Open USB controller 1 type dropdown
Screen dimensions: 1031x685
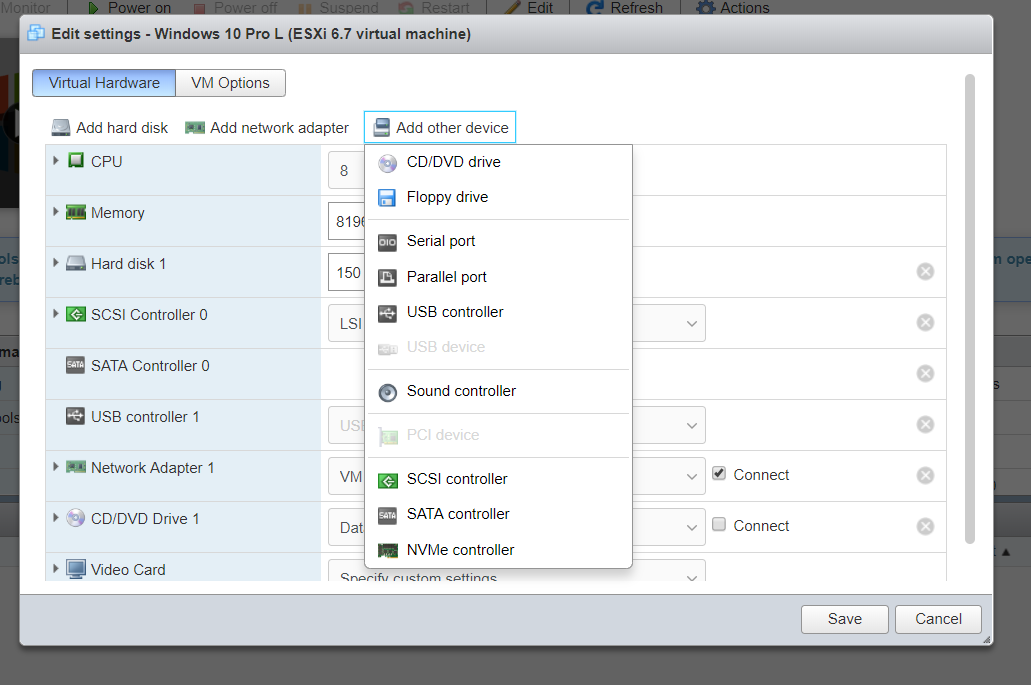point(691,425)
